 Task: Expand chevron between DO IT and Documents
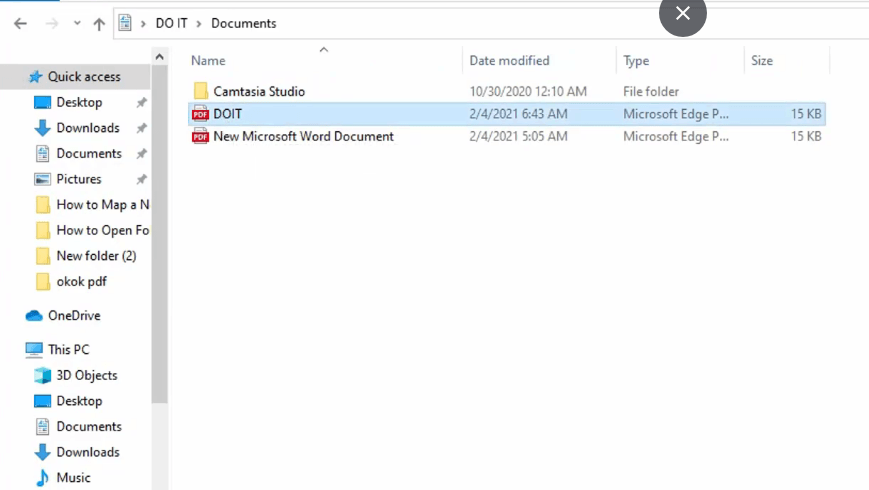tap(200, 23)
